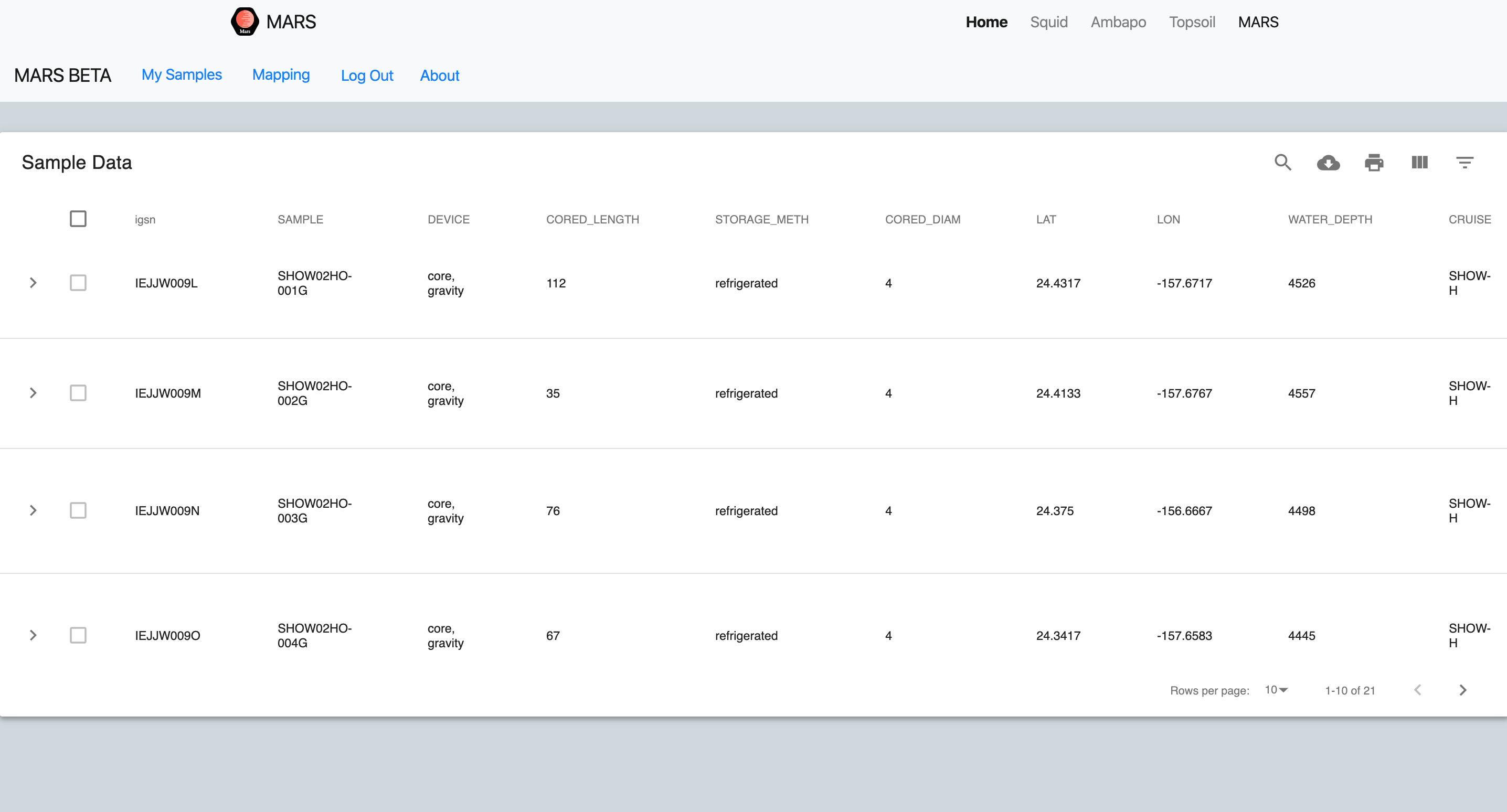
Task: Click the sample cell SHOW02HO-004G
Action: tap(314, 635)
